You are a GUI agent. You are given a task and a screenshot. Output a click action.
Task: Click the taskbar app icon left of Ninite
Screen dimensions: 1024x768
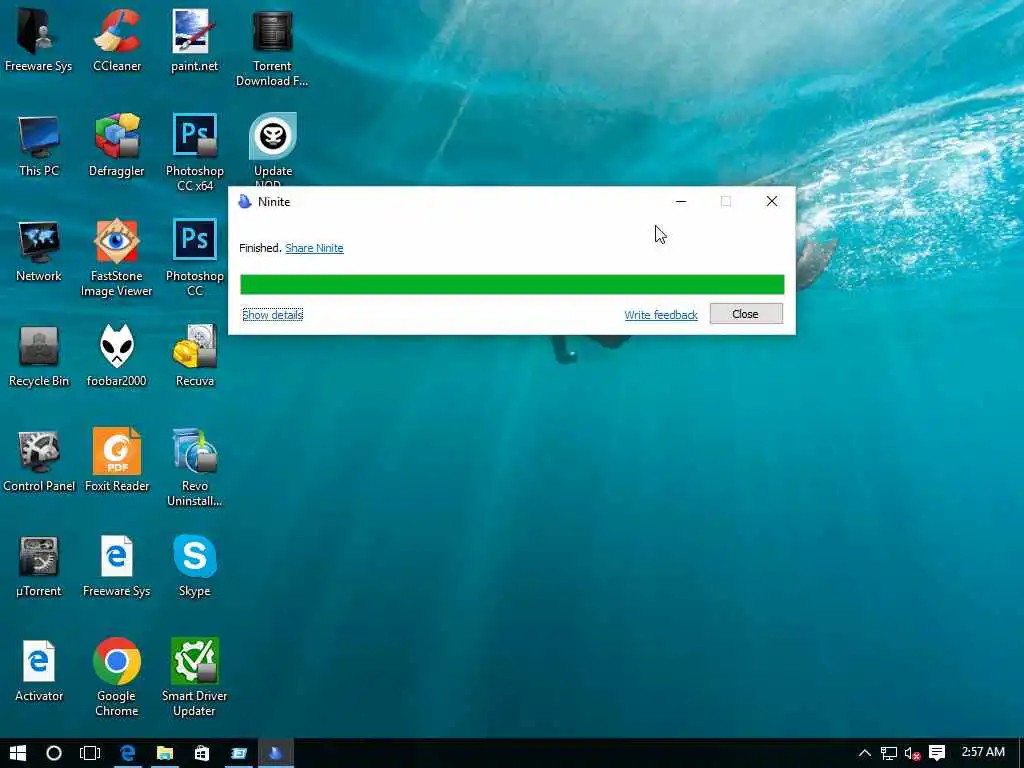(238, 753)
